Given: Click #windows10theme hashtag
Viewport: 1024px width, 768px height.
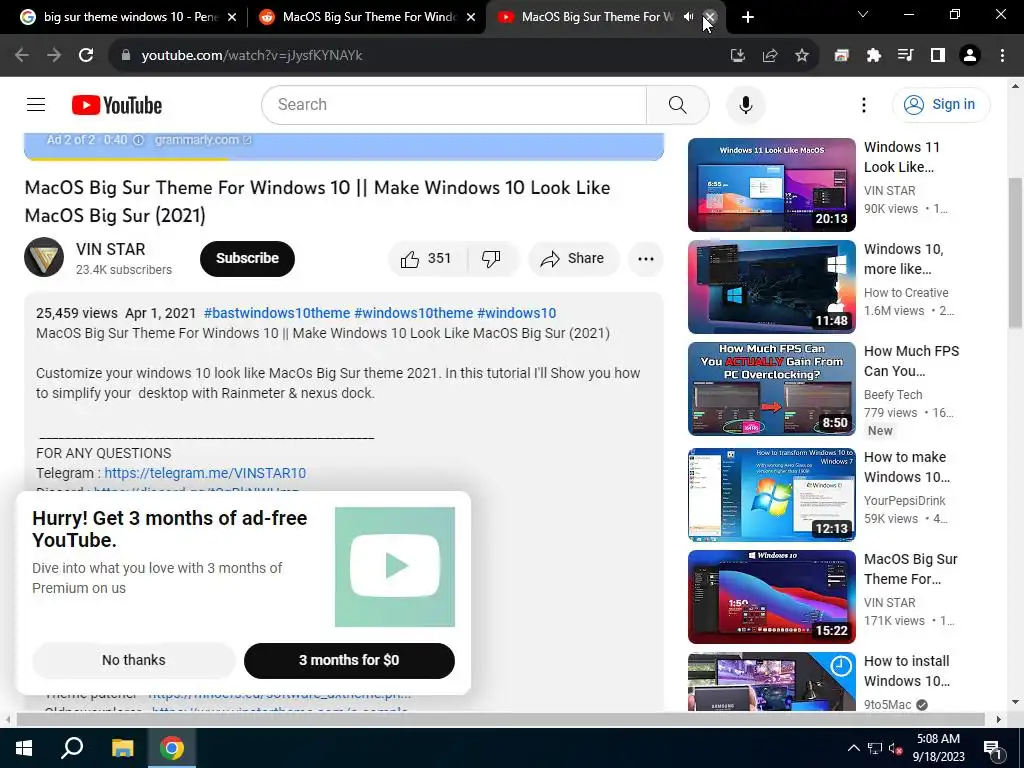Looking at the screenshot, I should (413, 313).
